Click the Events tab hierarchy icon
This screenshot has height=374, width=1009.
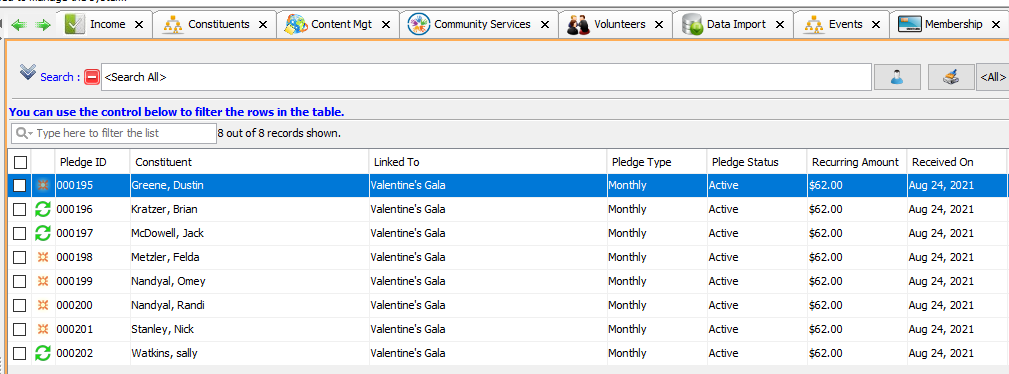pos(814,24)
